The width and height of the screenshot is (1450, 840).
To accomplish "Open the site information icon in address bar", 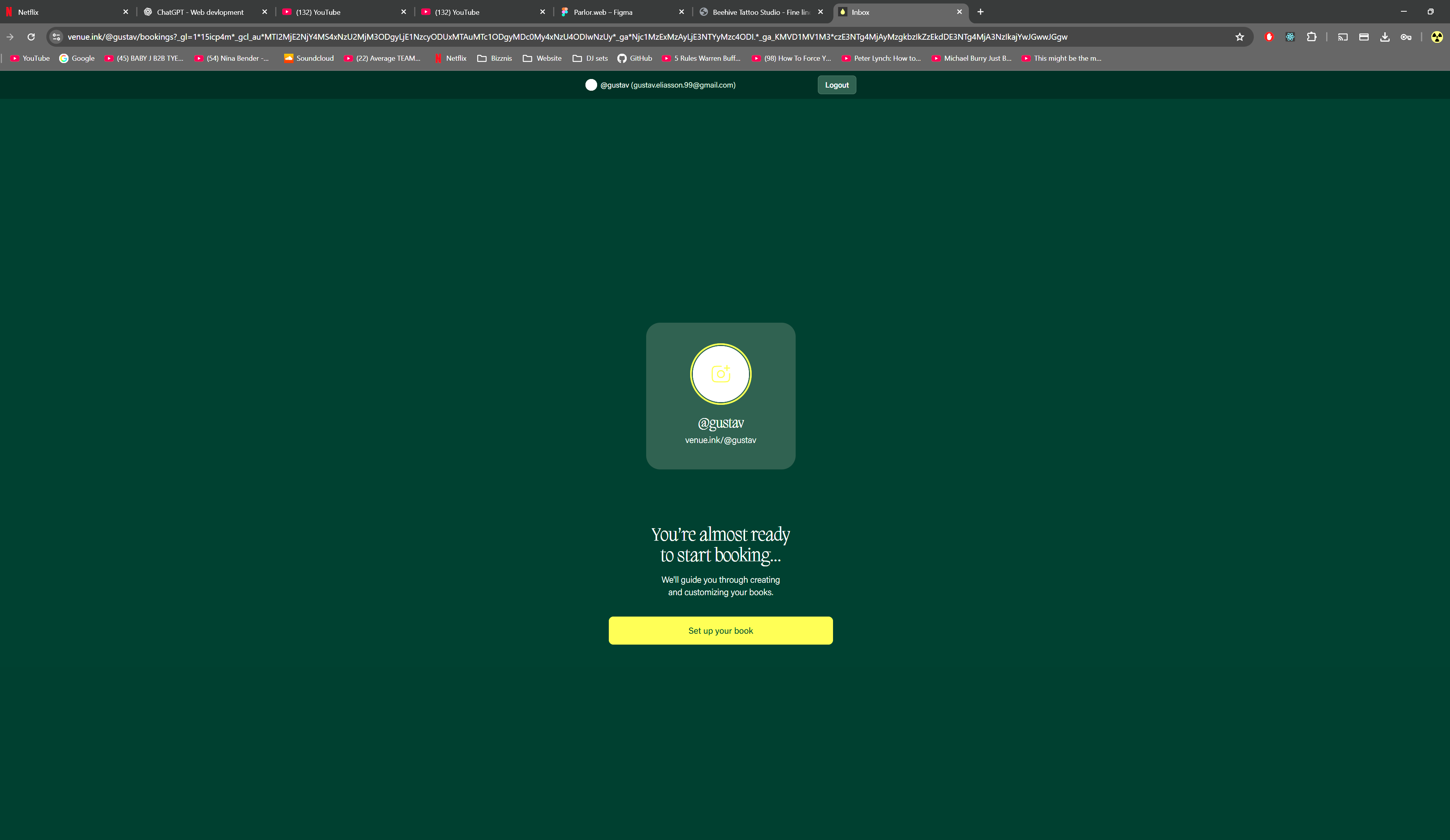I will pyautogui.click(x=56, y=37).
